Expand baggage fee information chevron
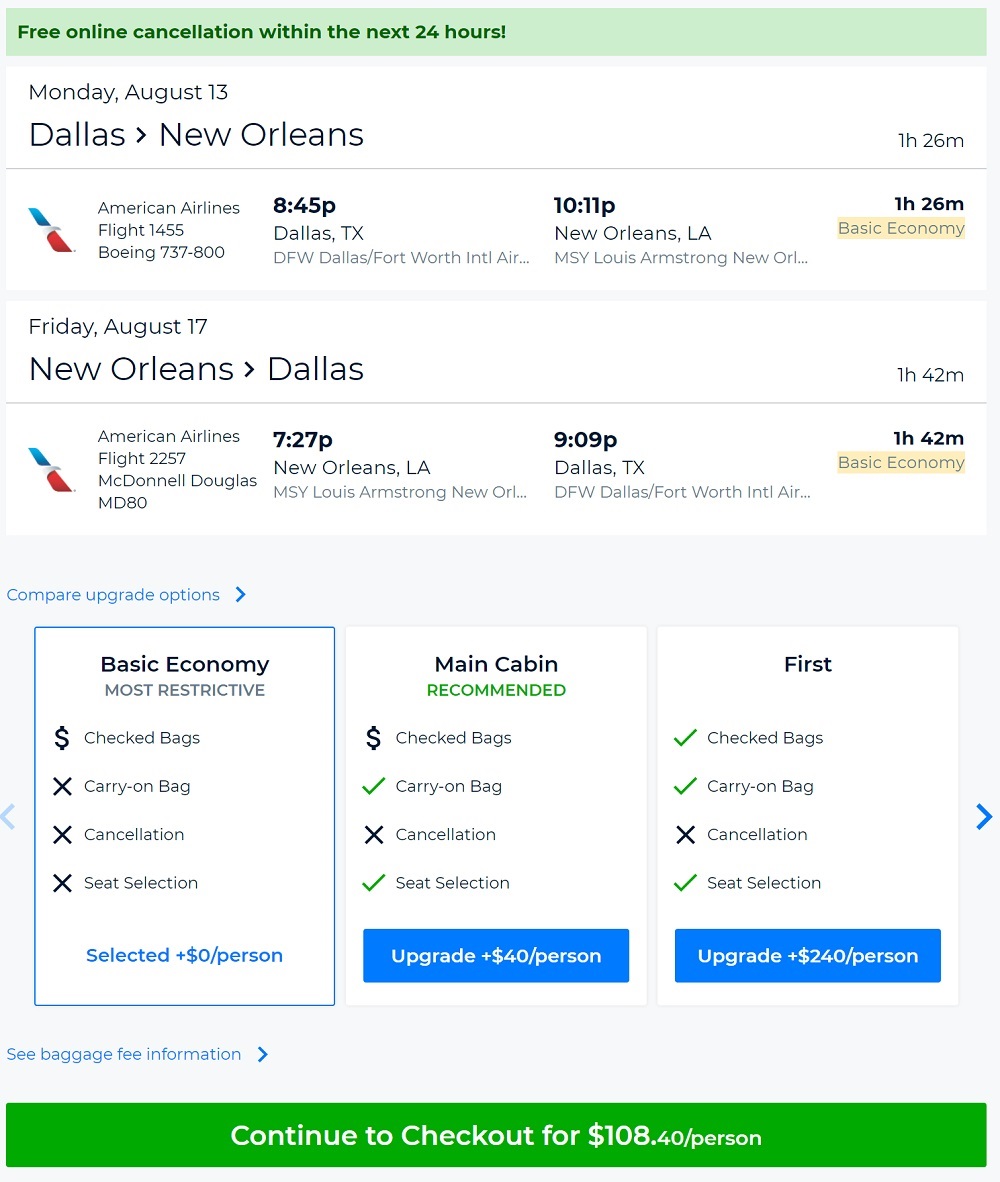 pos(262,1054)
